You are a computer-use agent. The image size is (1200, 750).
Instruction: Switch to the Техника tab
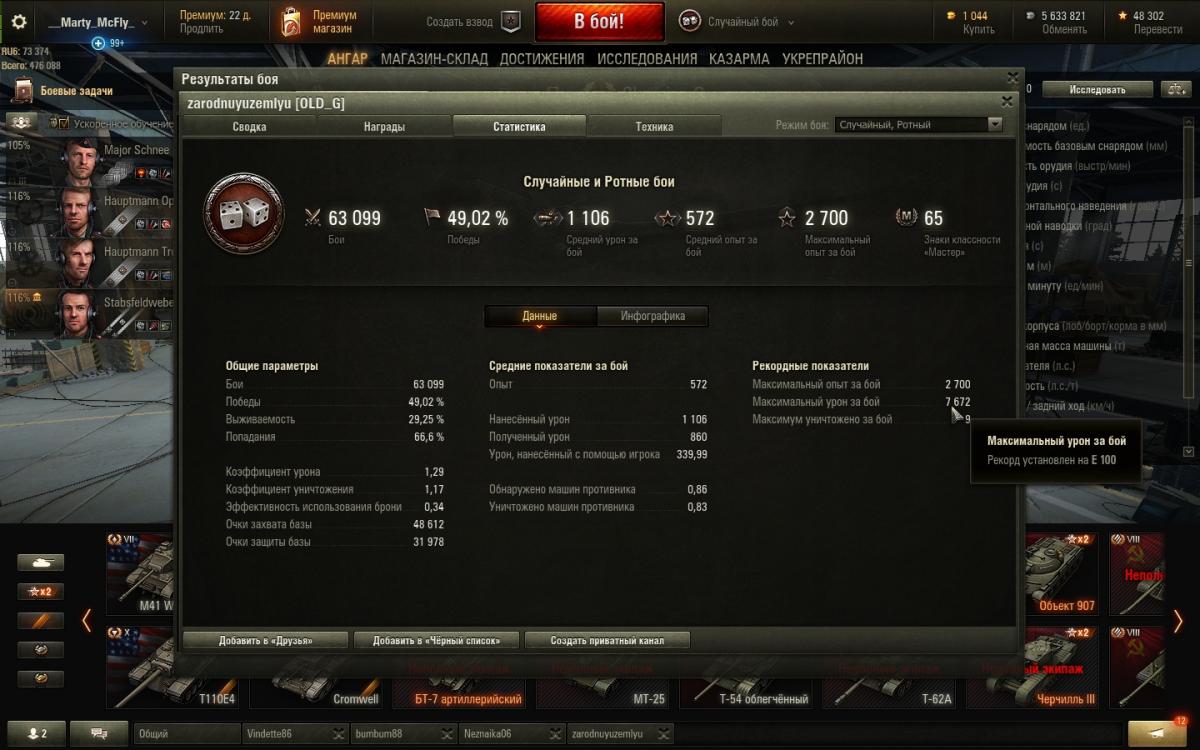point(654,126)
